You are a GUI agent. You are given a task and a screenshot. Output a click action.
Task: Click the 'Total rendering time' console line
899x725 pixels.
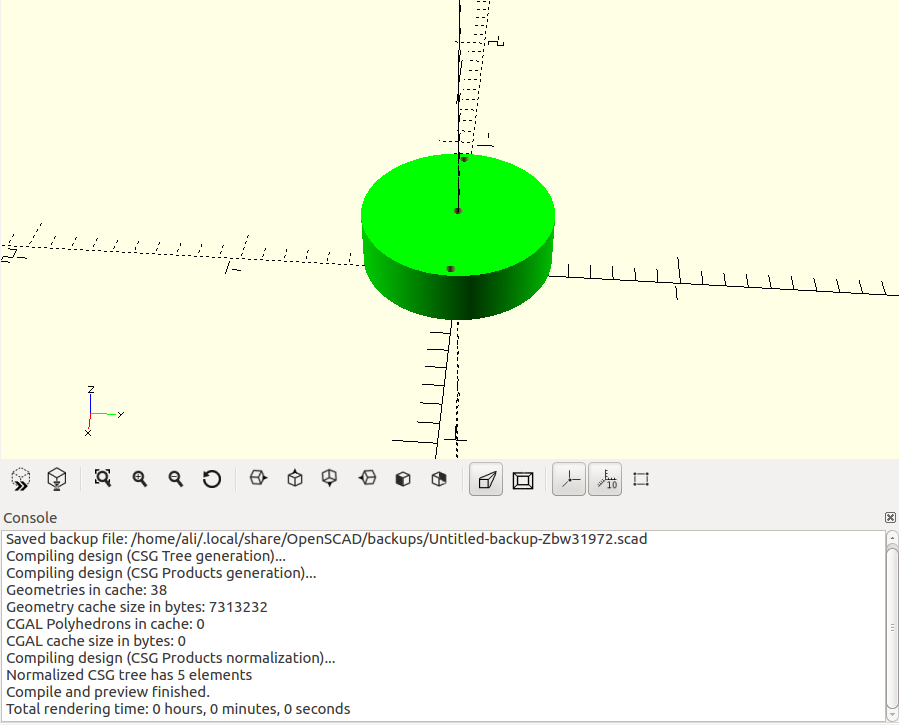coord(178,709)
